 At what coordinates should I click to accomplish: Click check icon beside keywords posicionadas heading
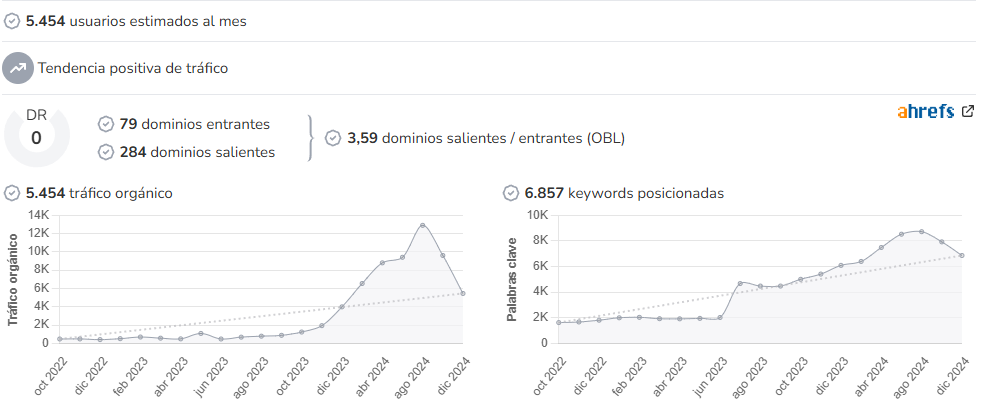pos(511,193)
